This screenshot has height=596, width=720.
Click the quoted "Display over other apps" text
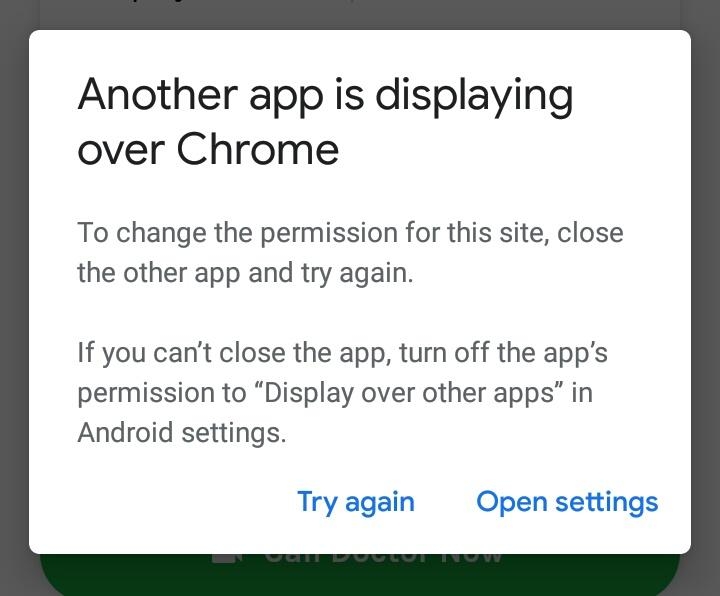point(409,393)
